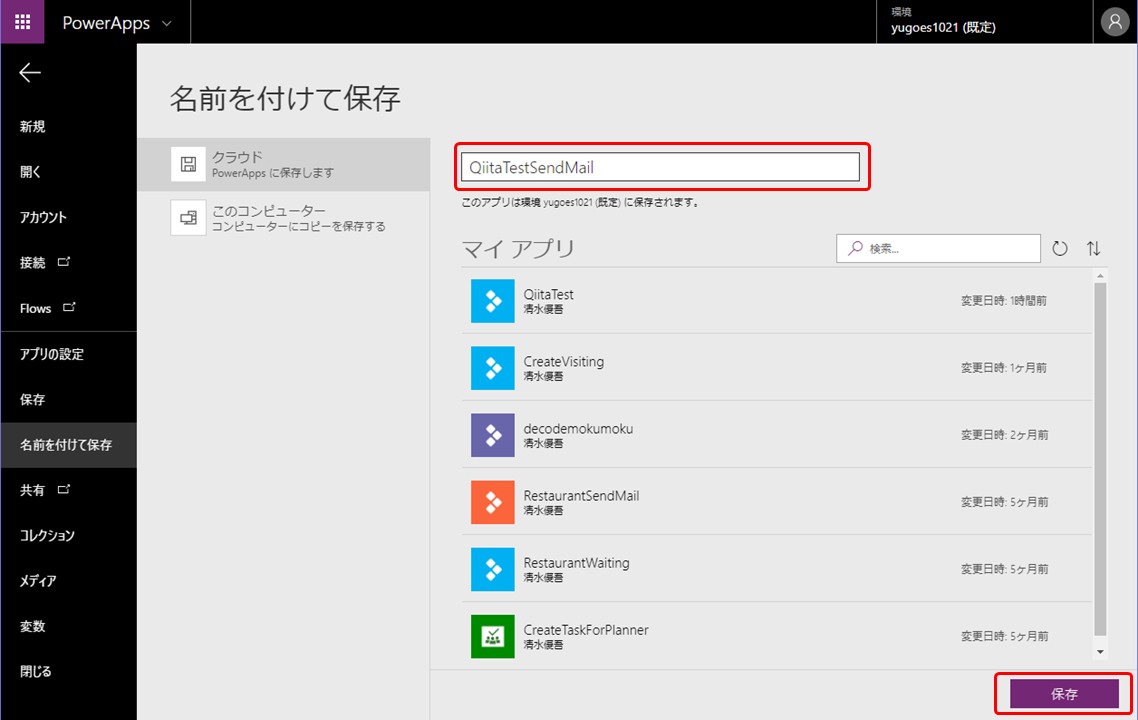Click the sort icon beside refresh
Viewport: 1138px width, 720px height.
1092,248
